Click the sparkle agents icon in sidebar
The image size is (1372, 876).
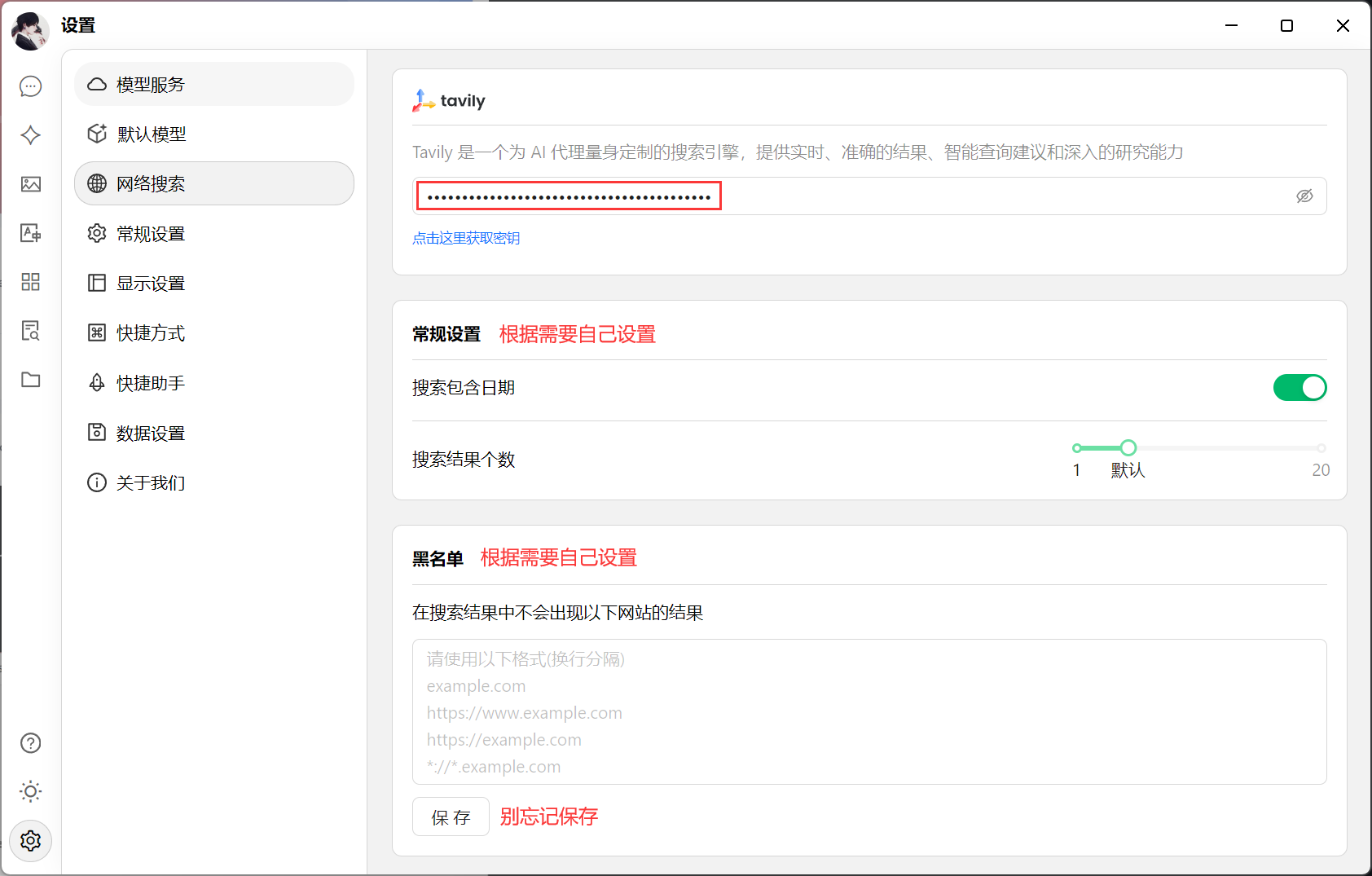point(31,135)
